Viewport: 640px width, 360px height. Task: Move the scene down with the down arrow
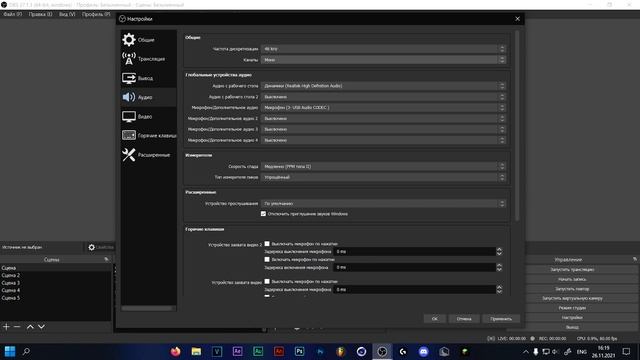pos(41,327)
